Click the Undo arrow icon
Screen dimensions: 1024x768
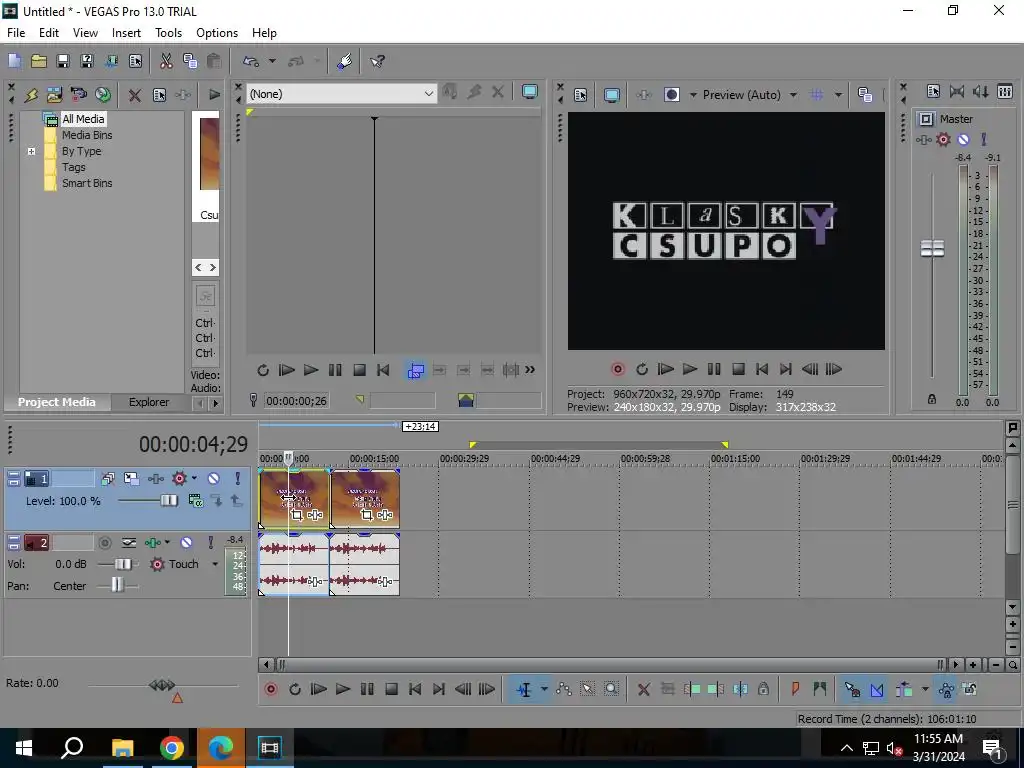tap(251, 61)
